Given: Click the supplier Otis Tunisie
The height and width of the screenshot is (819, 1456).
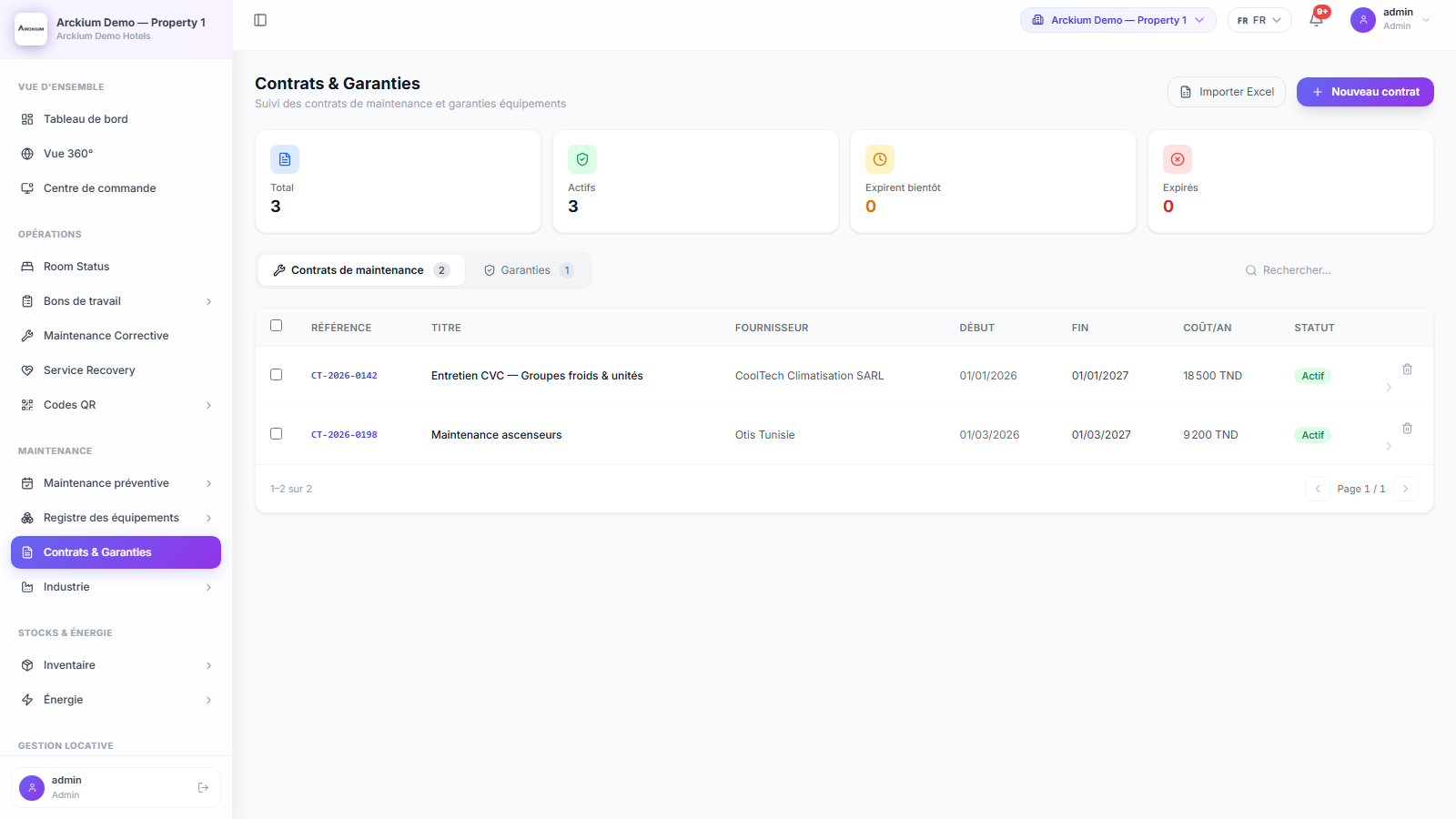Looking at the screenshot, I should pos(764,435).
